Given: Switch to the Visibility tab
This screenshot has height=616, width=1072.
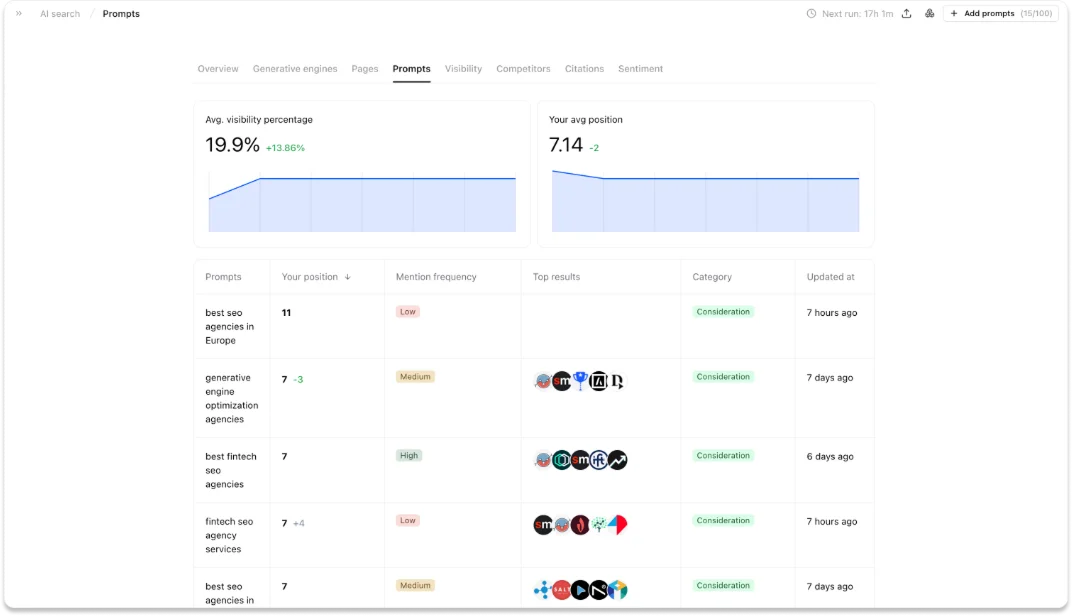Looking at the screenshot, I should (x=463, y=68).
